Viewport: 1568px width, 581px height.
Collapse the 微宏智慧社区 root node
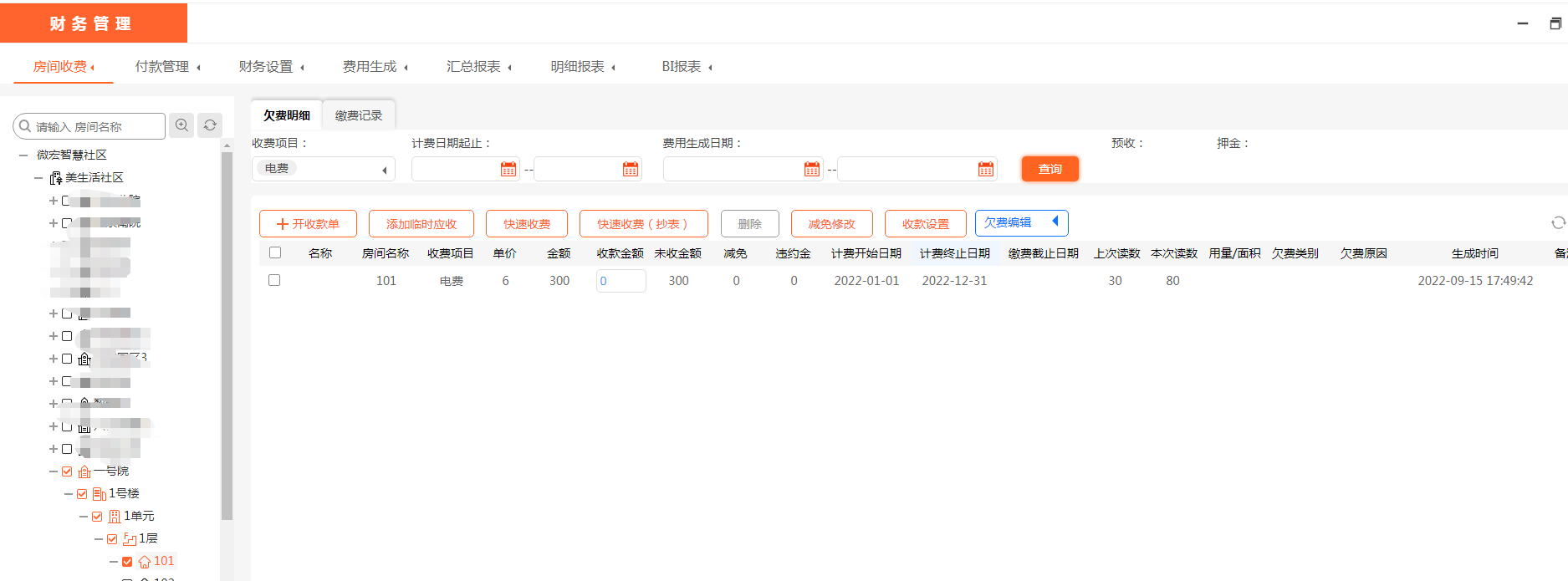point(23,155)
